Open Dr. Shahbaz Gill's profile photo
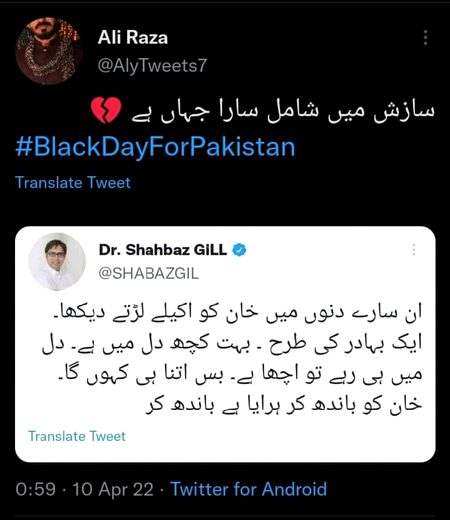The image size is (450, 520). coord(57,262)
